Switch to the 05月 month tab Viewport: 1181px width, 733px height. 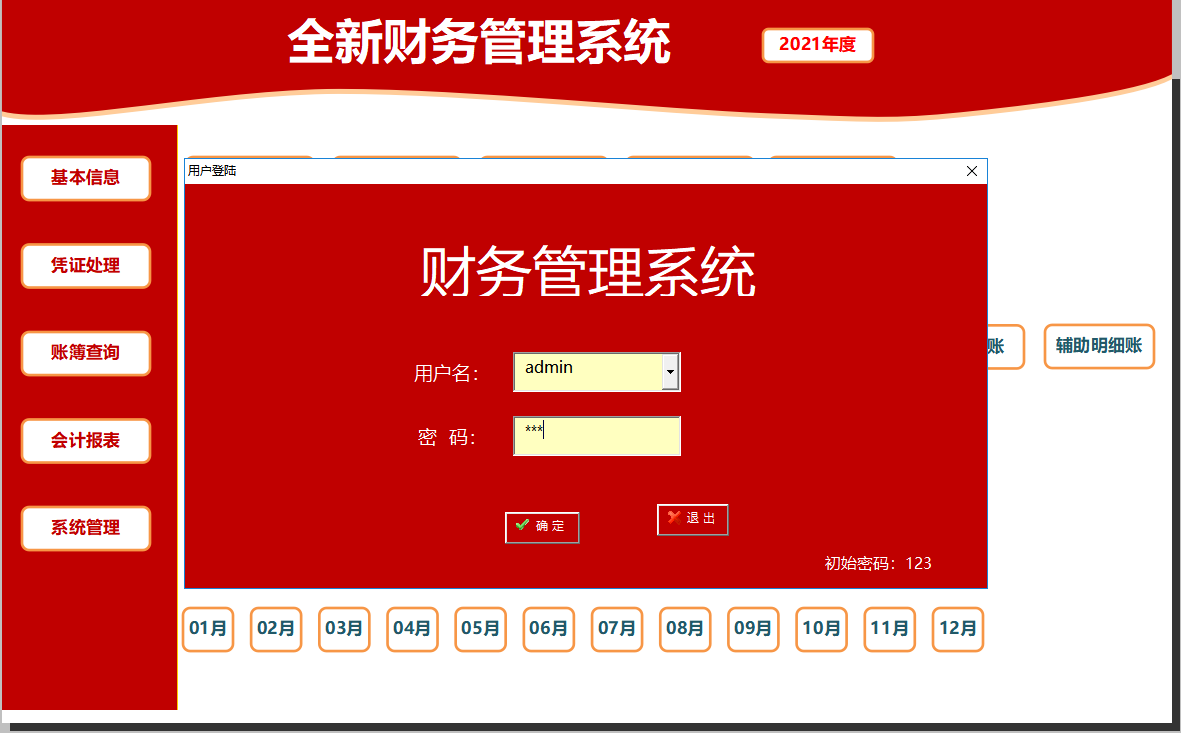tap(480, 629)
